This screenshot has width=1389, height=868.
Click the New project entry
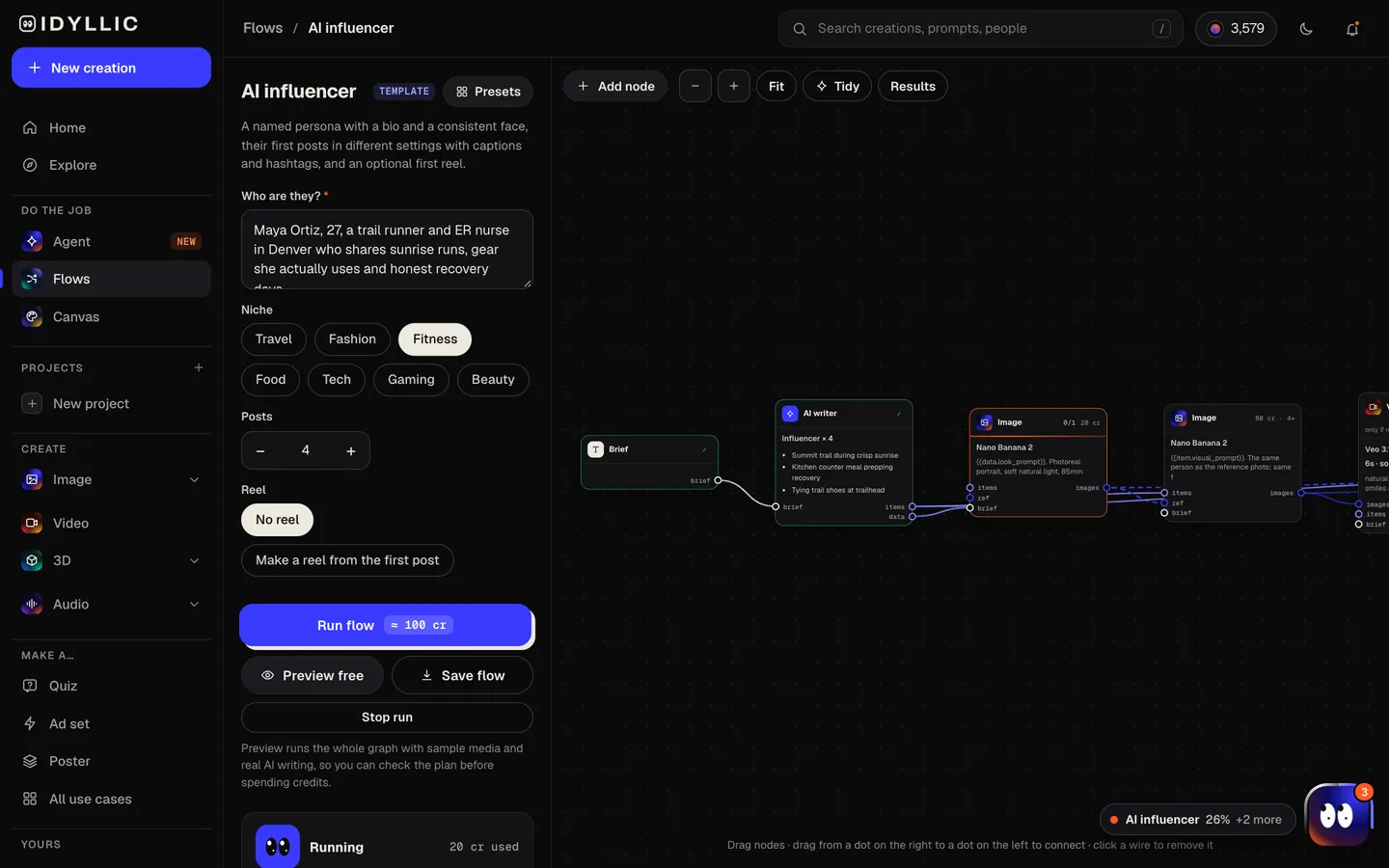[111, 403]
